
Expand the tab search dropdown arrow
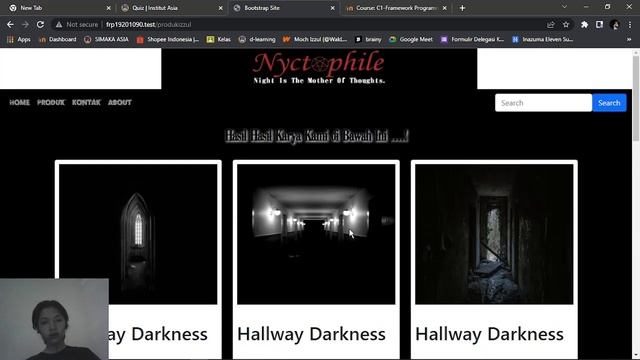564,7
